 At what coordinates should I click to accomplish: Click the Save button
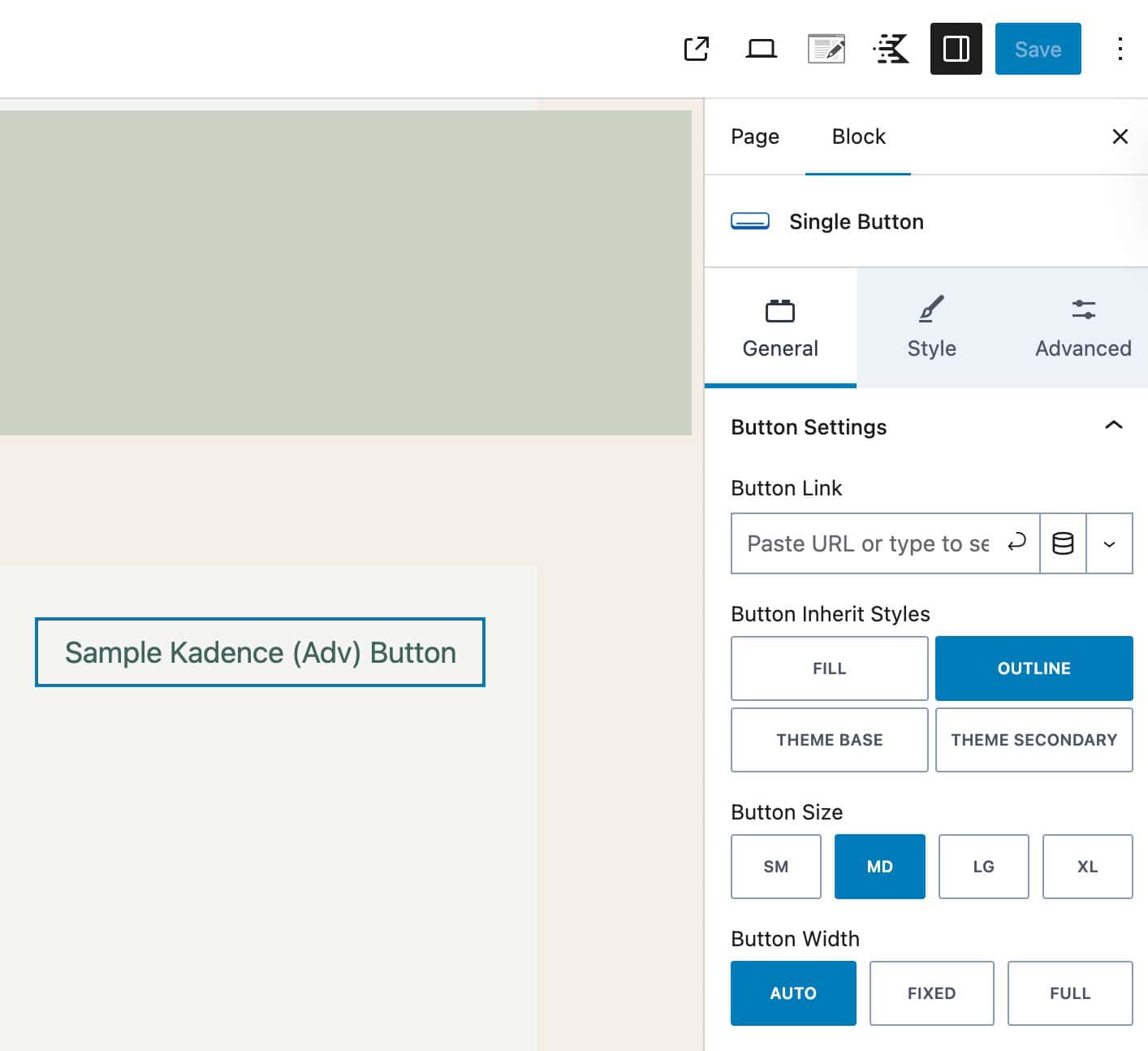point(1038,49)
